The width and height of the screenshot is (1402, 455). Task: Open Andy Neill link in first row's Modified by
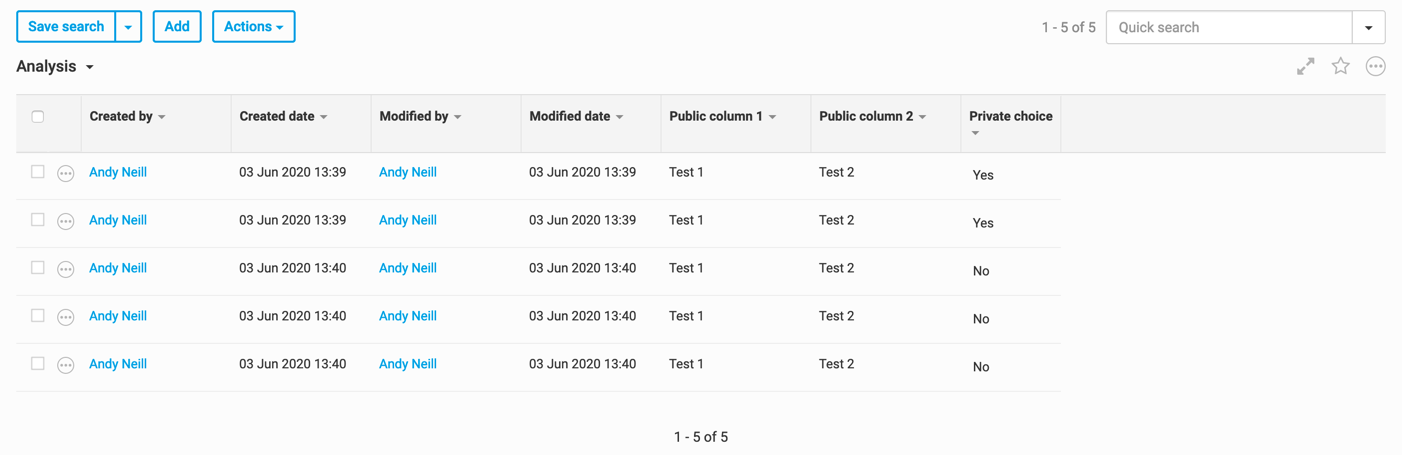[x=408, y=172]
